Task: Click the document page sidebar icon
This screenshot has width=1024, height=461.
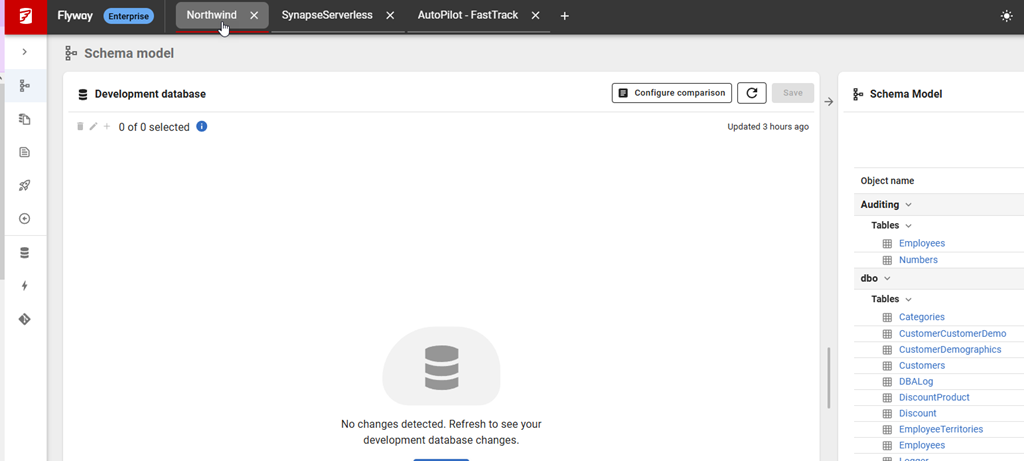Action: [24, 152]
